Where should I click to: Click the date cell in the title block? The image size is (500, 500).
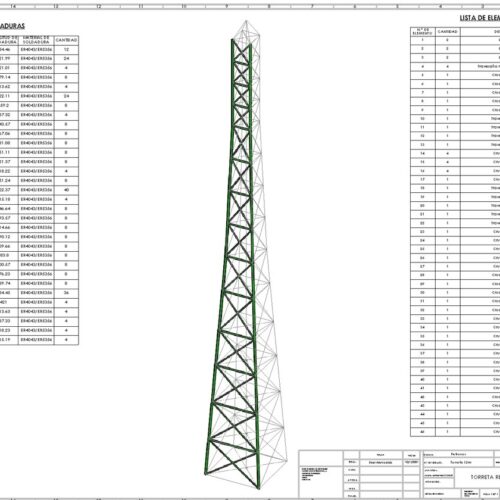click(411, 462)
